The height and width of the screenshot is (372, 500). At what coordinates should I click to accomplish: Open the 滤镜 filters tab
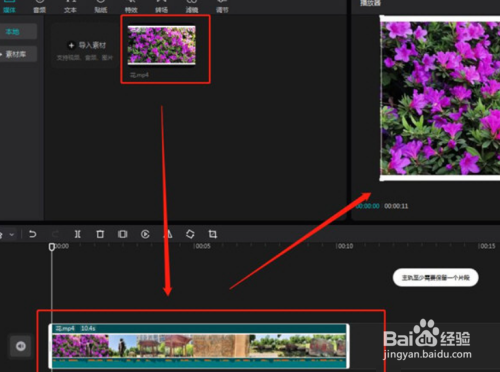[192, 7]
